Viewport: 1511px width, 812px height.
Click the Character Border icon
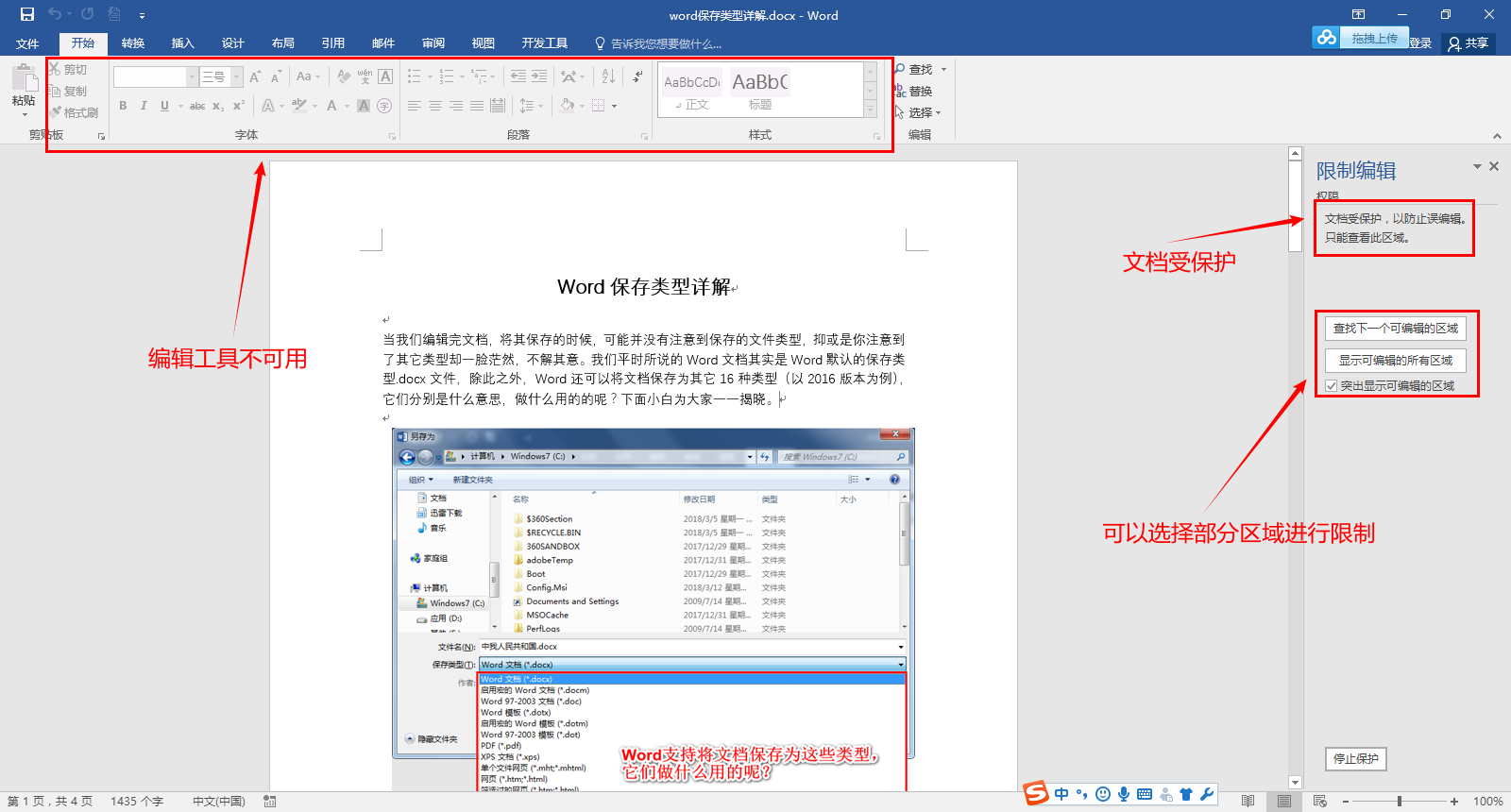click(x=385, y=76)
